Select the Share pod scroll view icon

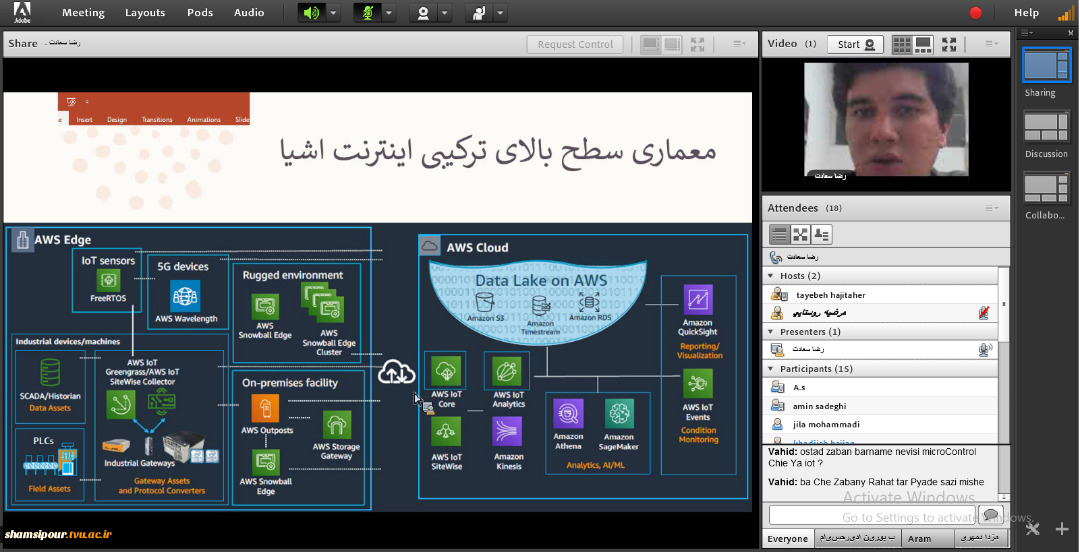[x=672, y=44]
